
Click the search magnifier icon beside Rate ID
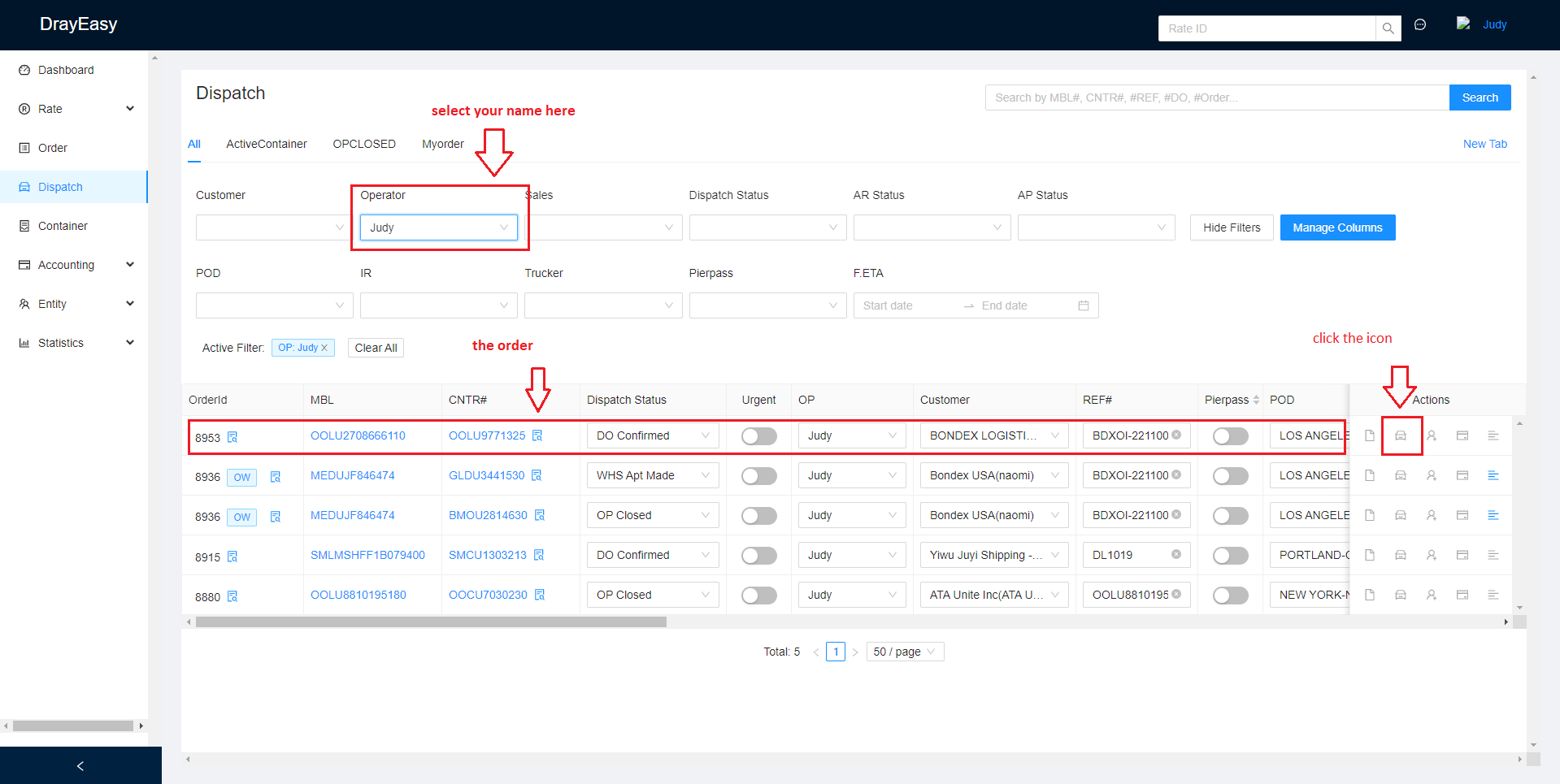[1388, 28]
